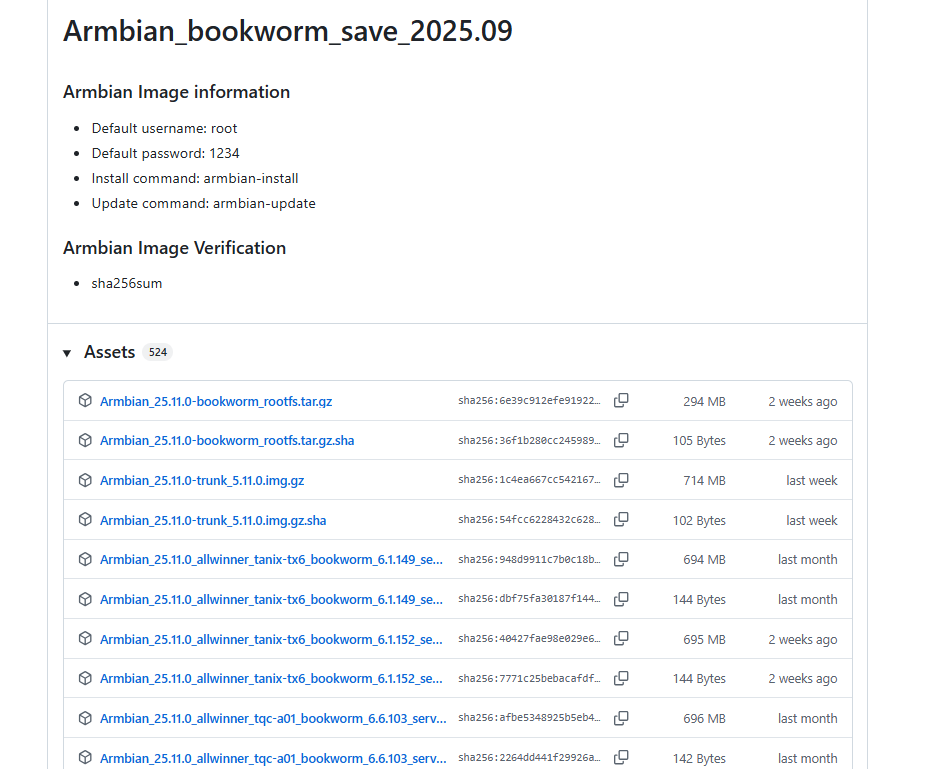Viewport: 941px width, 769px height.
Task: Open the 142 Bytes tqc-a01 6.6.103 file link
Action: click(273, 758)
